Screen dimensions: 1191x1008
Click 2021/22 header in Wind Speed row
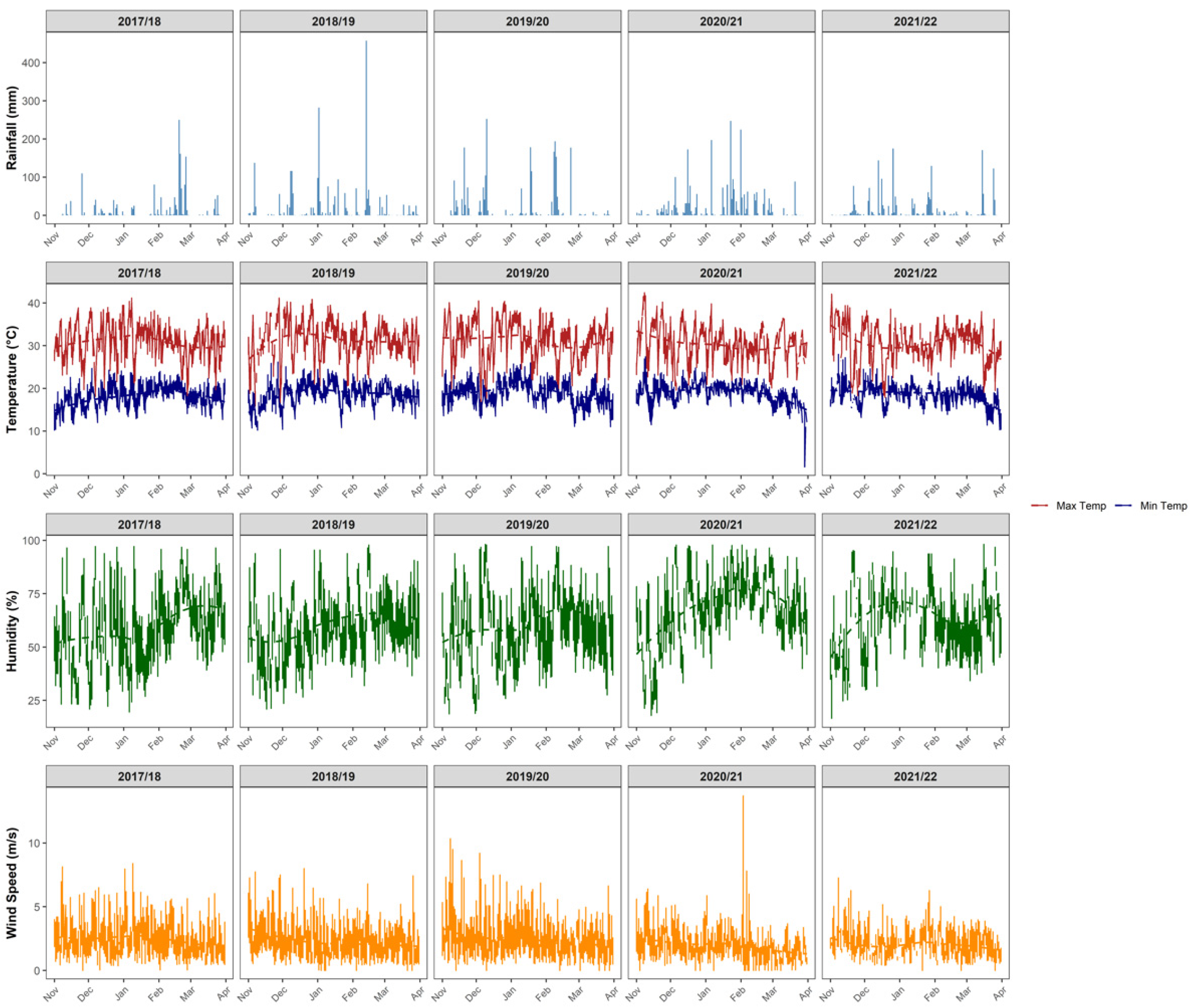tap(915, 777)
